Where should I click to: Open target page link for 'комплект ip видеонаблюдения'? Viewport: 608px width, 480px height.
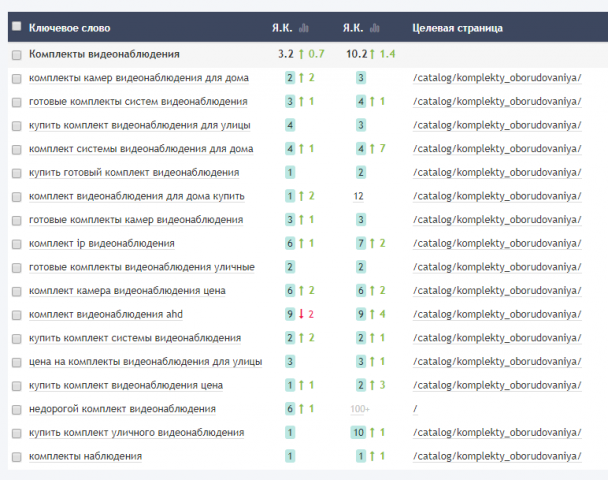click(x=497, y=243)
